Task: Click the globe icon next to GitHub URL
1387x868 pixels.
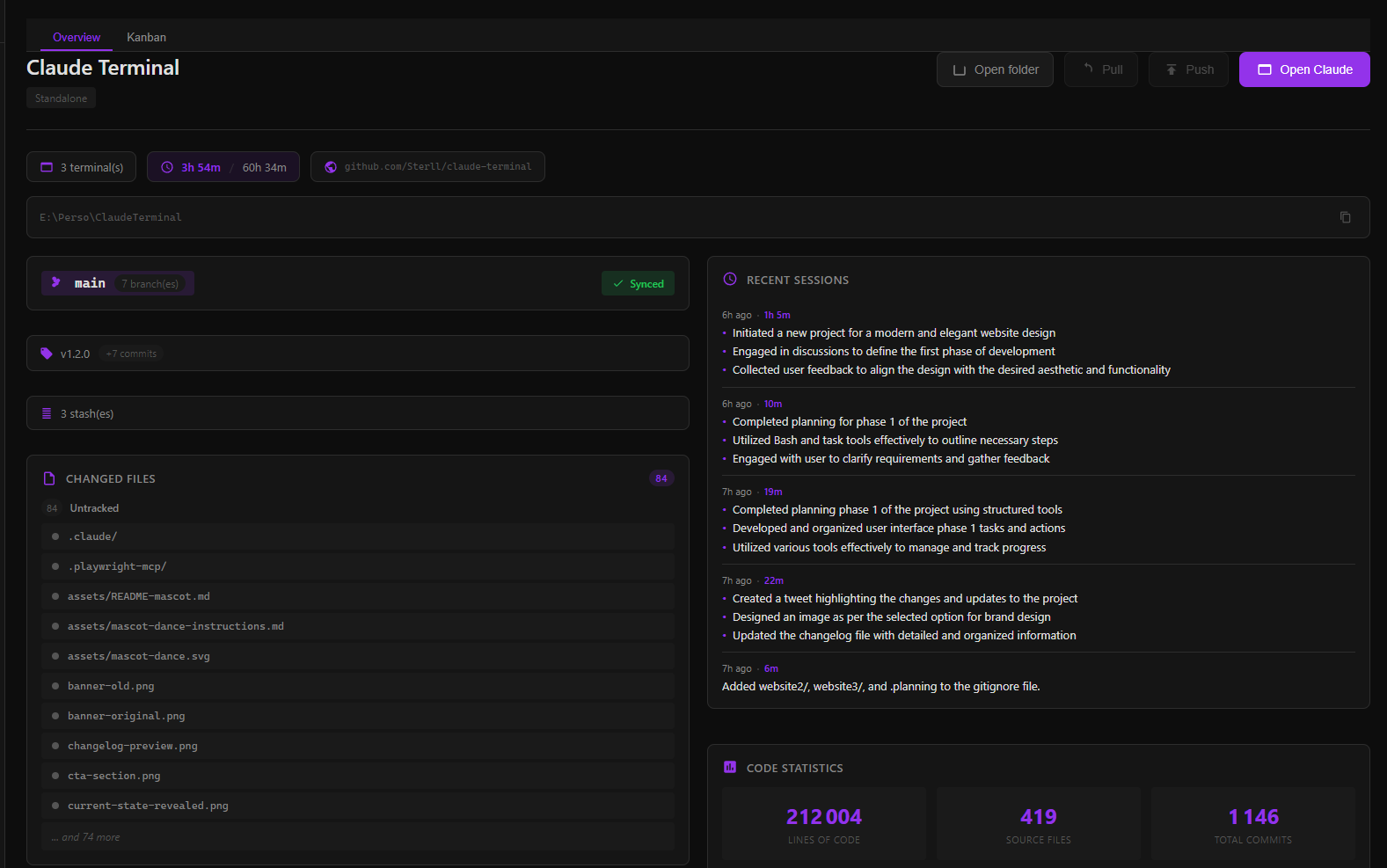Action: [331, 167]
